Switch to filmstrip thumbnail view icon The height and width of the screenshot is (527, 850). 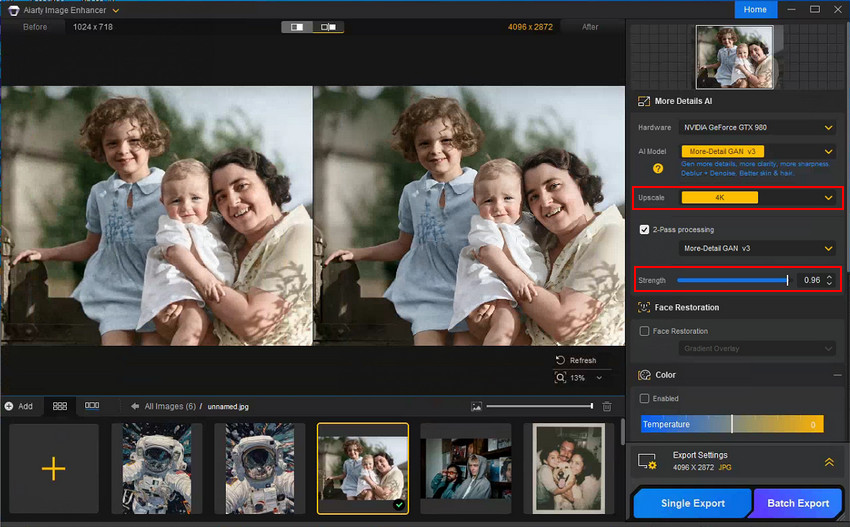(92, 406)
